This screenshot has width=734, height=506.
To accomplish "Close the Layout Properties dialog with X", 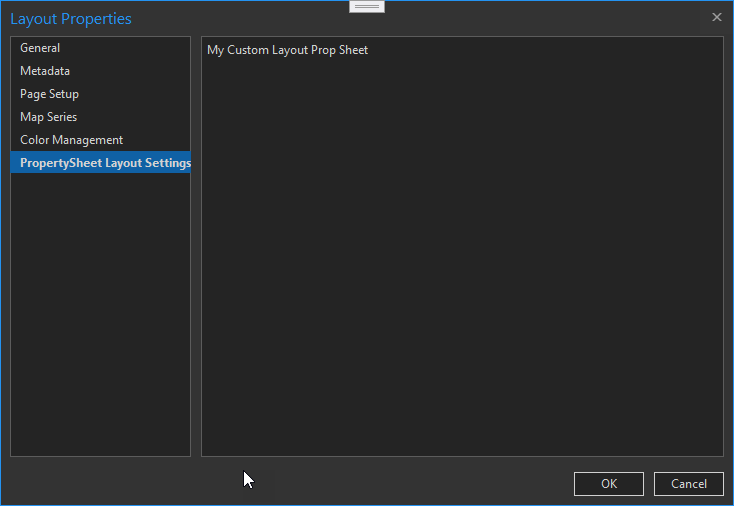I will coord(717,18).
